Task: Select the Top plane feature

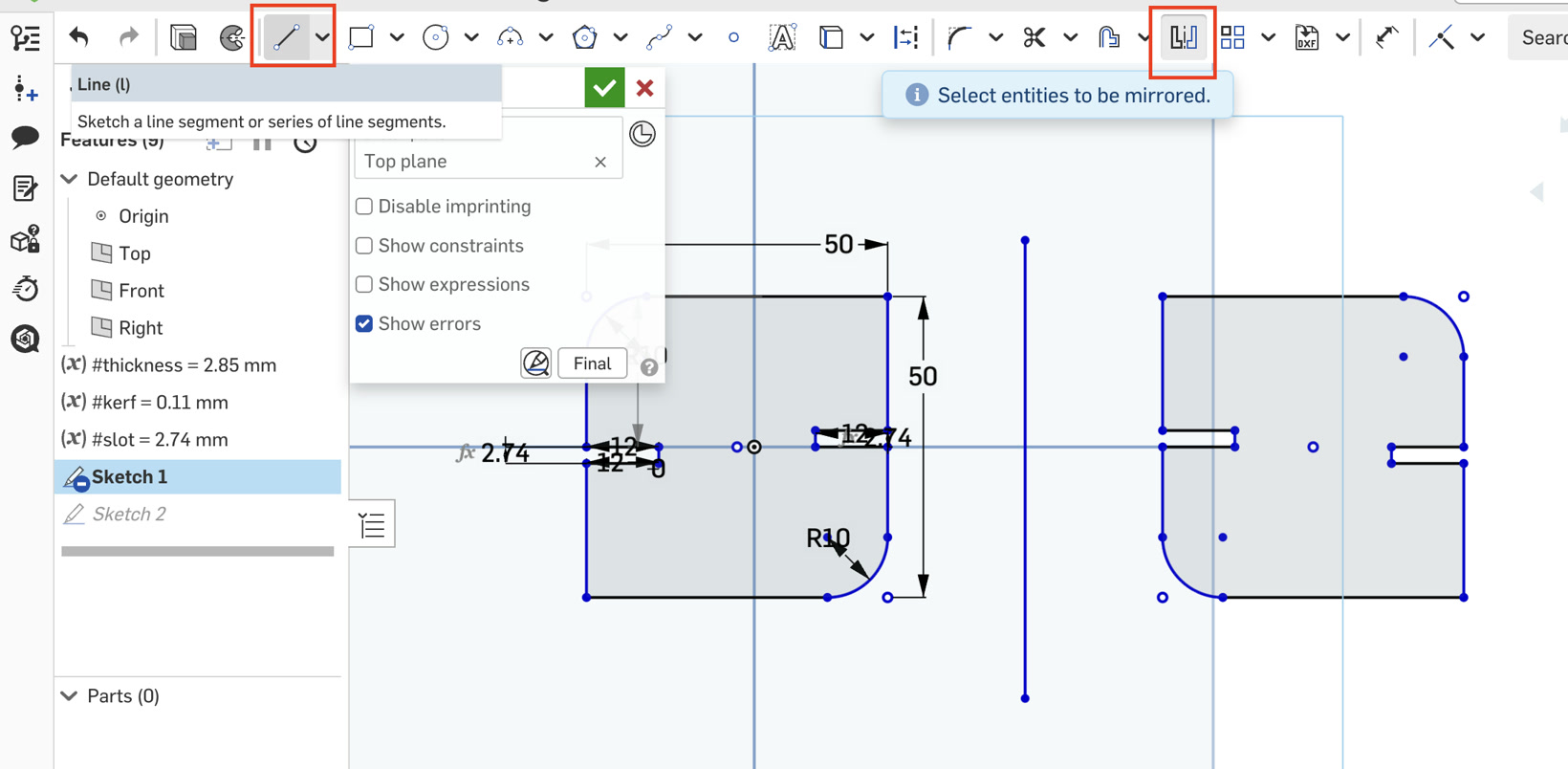Action: 135,253
